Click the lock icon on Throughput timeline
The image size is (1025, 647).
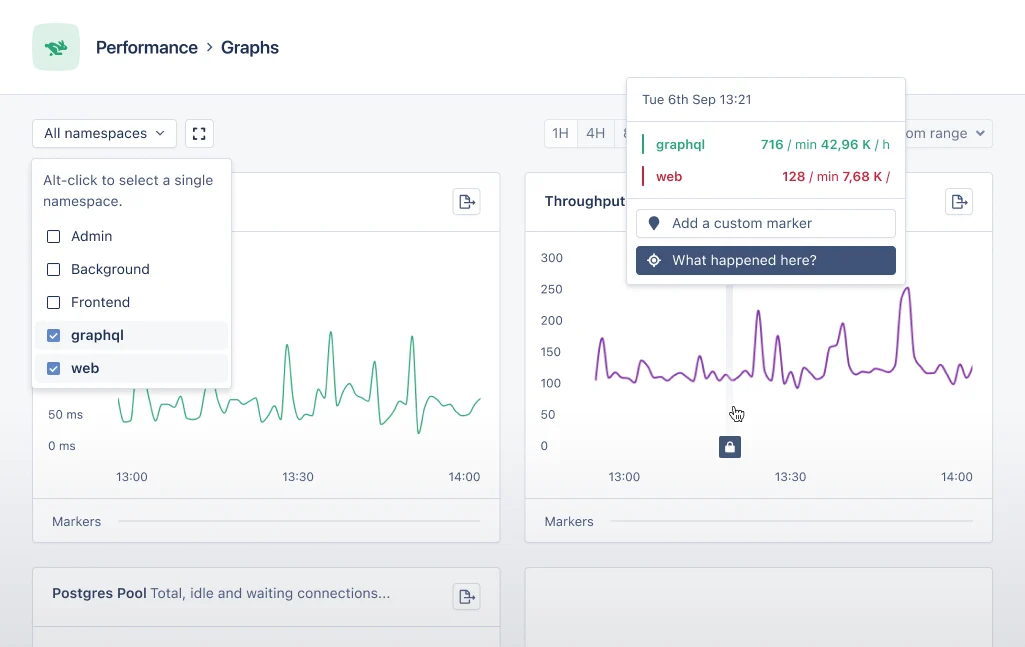pos(730,447)
